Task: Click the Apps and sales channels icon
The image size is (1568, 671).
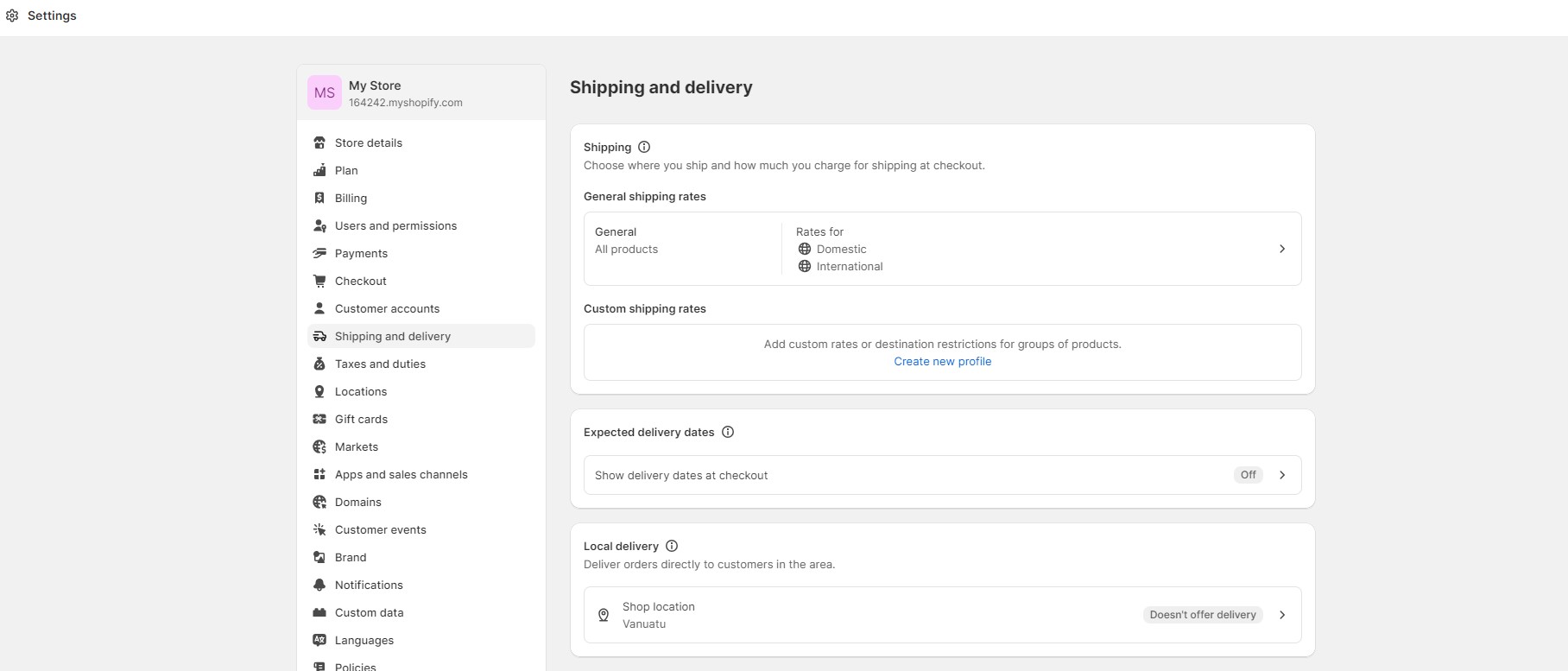Action: tap(319, 474)
